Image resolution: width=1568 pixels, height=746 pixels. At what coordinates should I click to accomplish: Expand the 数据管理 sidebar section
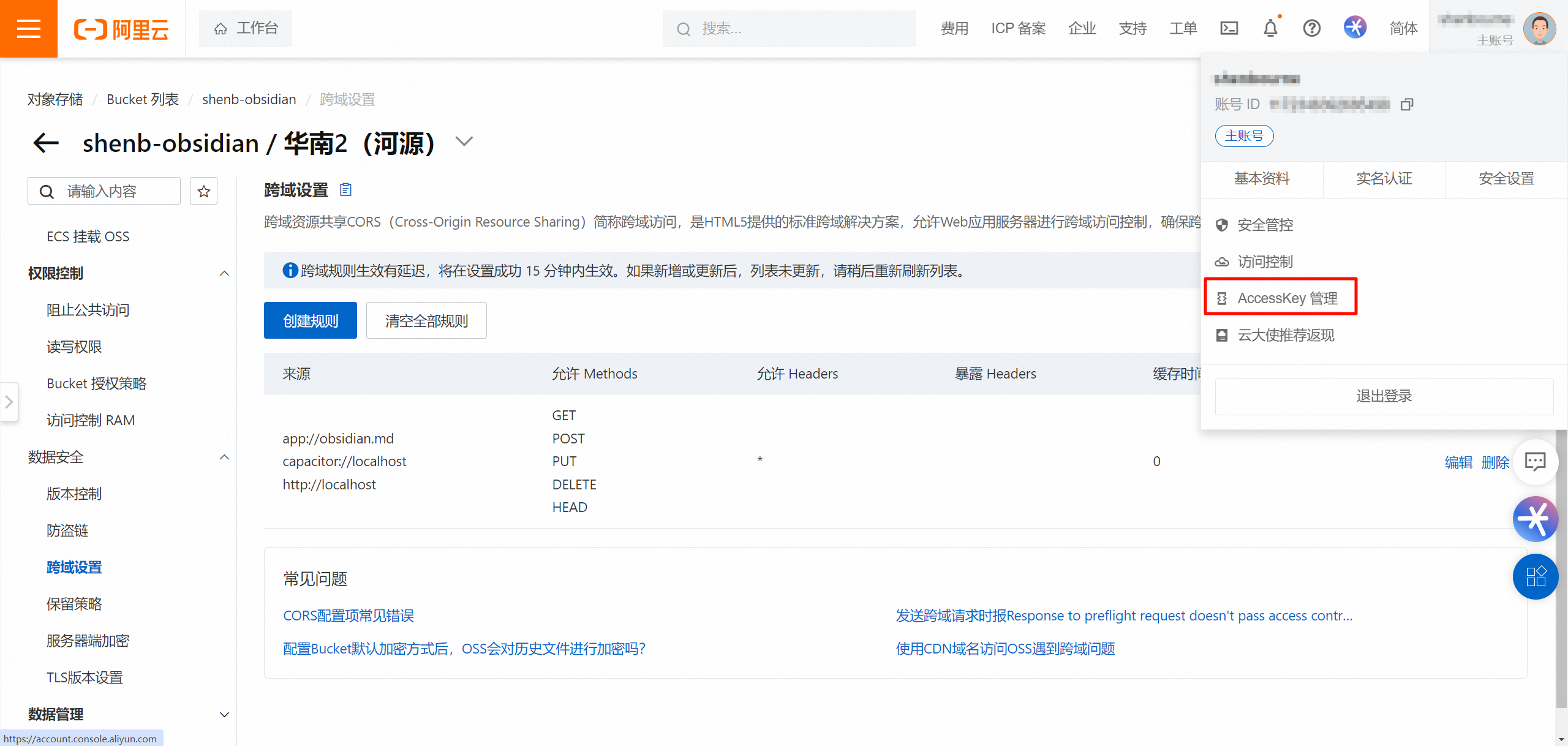click(224, 714)
